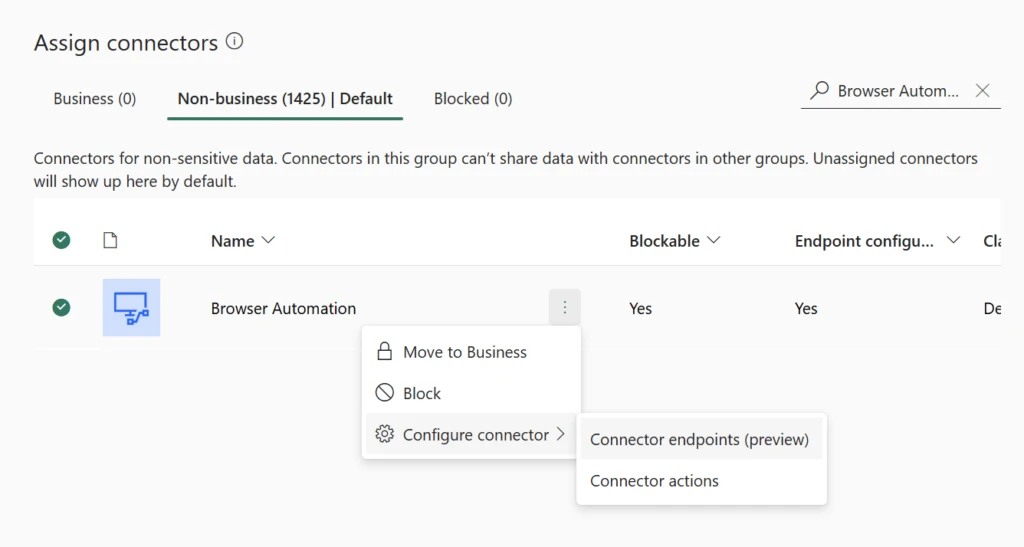The width and height of the screenshot is (1024, 547).
Task: Click the connector search input field
Action: pyautogui.click(x=897, y=91)
